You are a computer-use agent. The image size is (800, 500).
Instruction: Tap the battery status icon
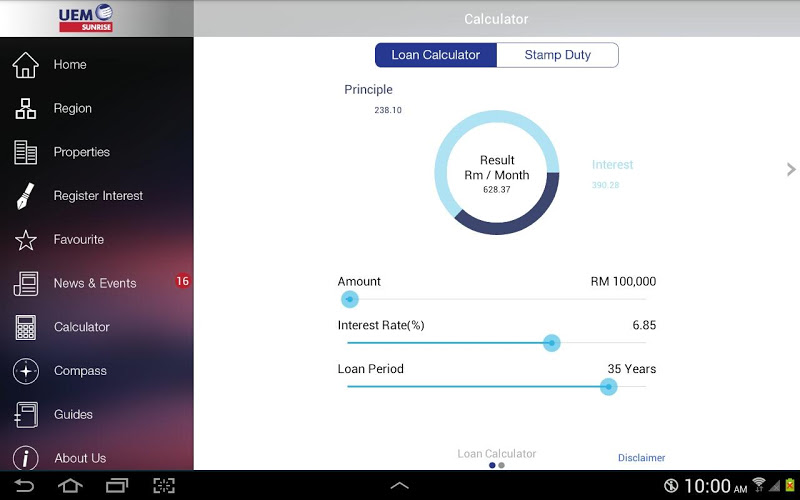tap(790, 485)
